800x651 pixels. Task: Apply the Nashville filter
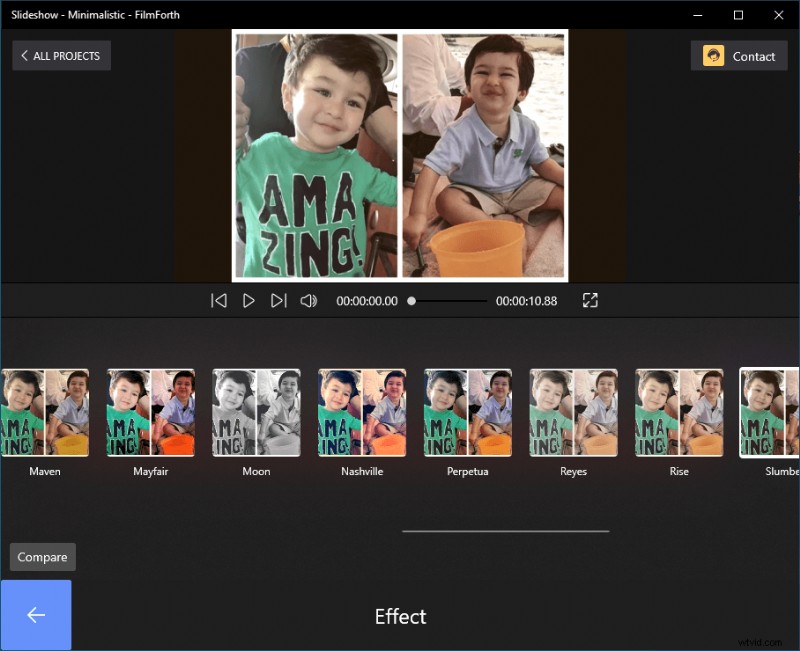[361, 411]
